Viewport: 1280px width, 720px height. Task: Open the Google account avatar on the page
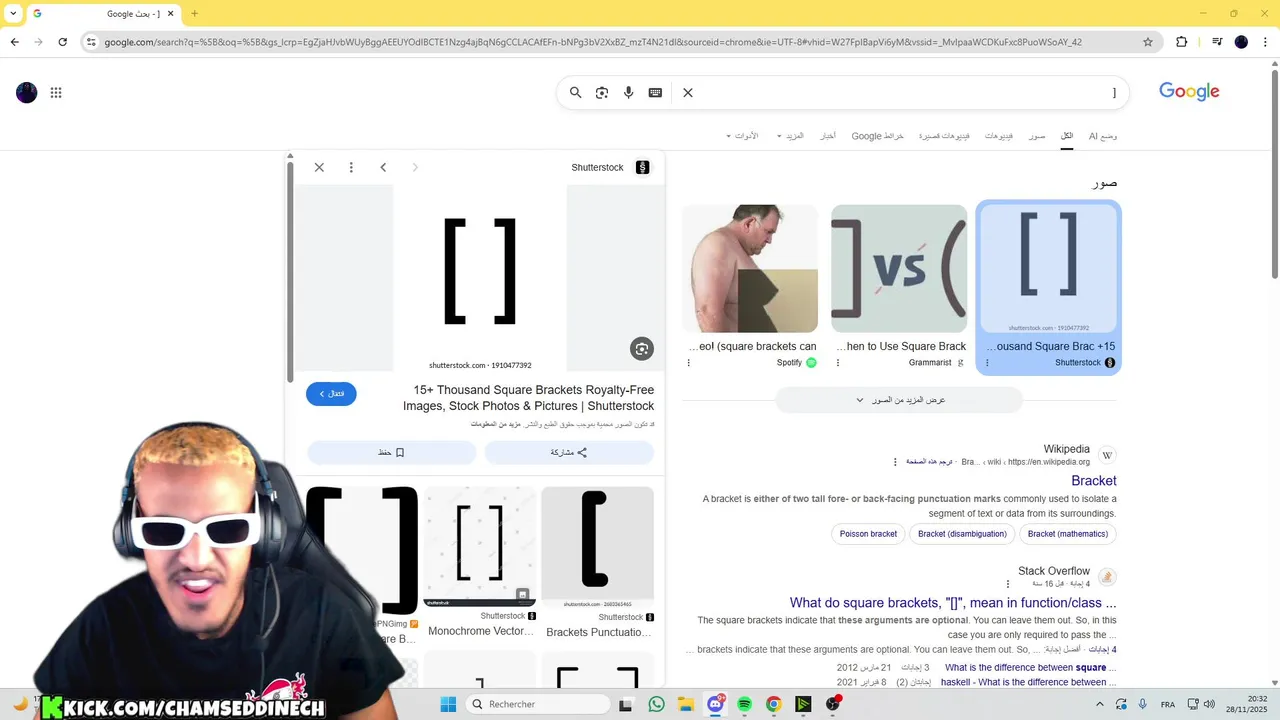point(27,93)
